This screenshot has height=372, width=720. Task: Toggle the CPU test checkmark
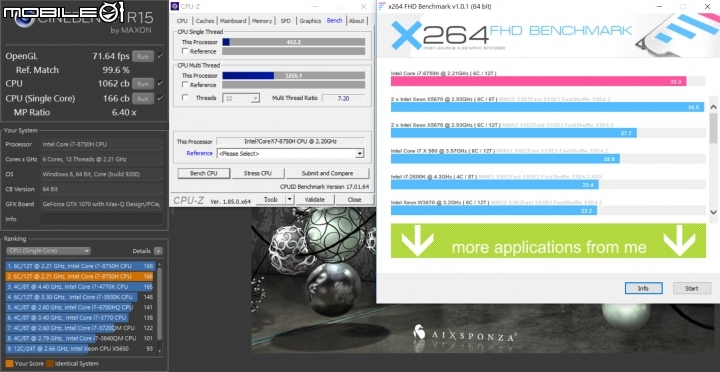(160, 84)
